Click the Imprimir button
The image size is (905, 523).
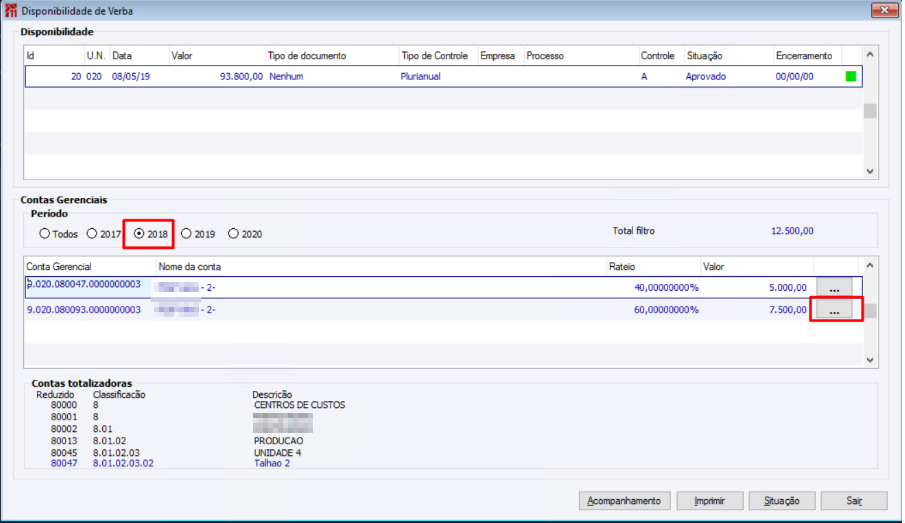709,500
